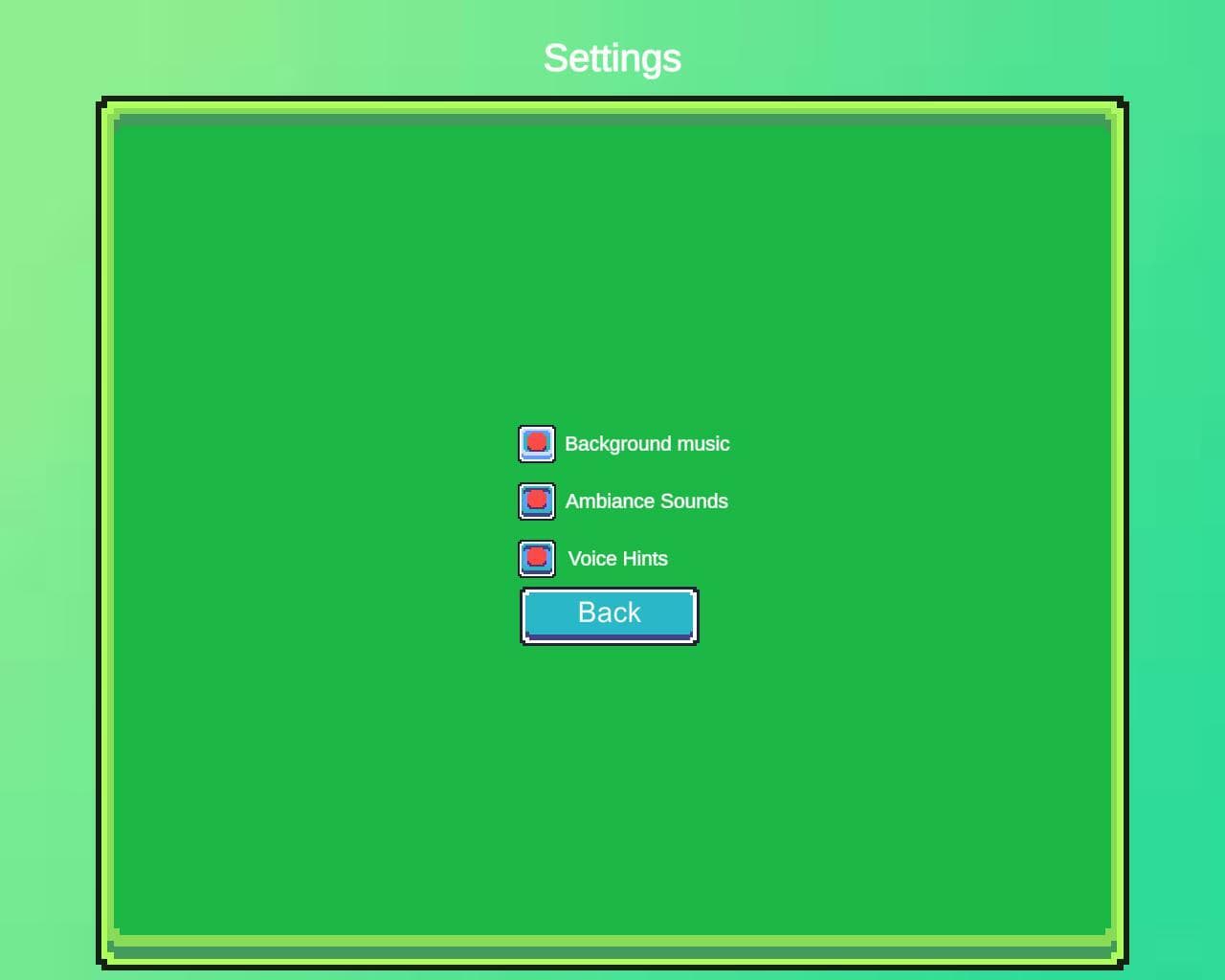Select the red dot icon beside Voice Hints
The width and height of the screenshot is (1225, 980).
[x=537, y=557]
